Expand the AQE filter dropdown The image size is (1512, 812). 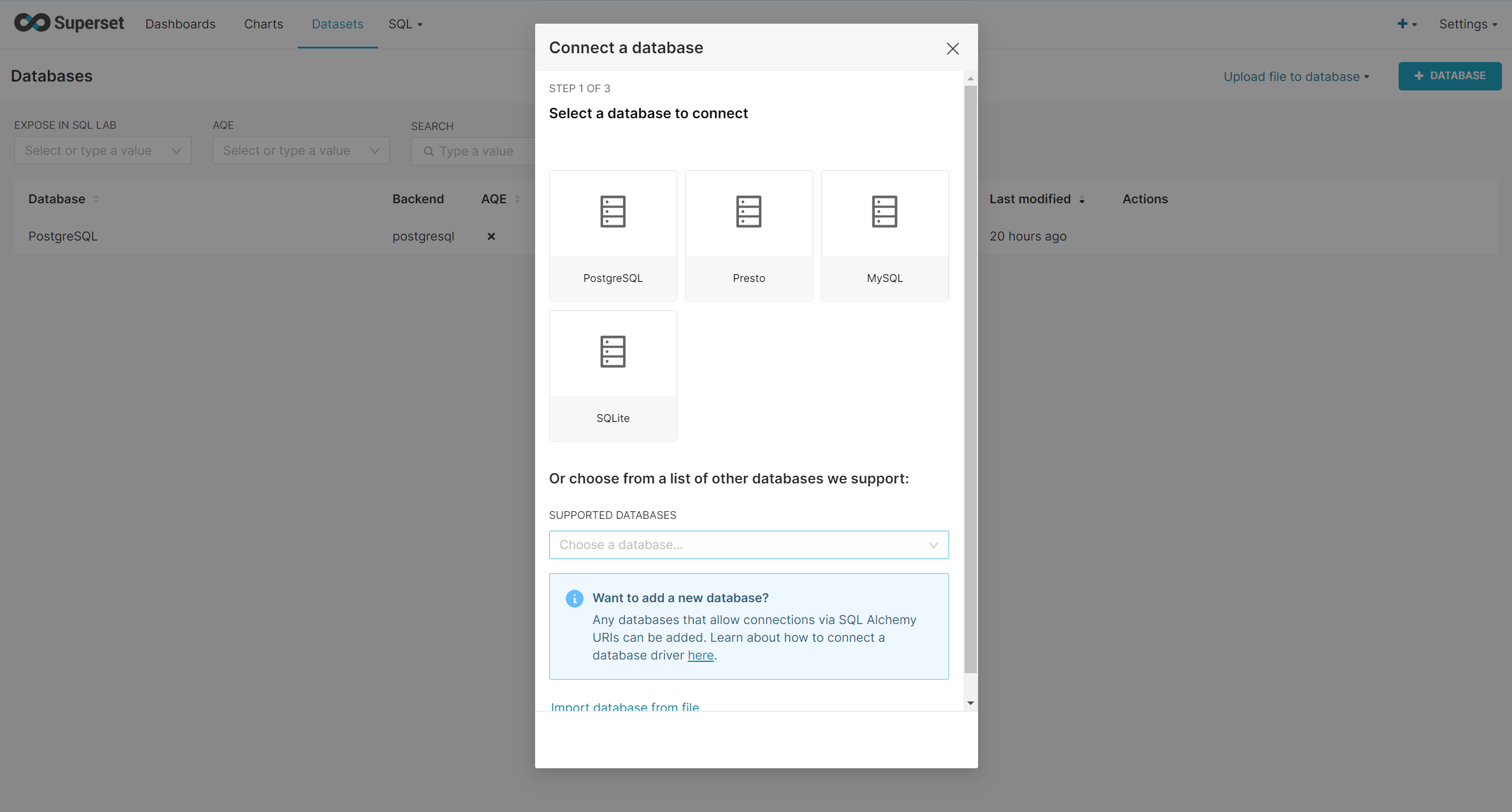301,151
